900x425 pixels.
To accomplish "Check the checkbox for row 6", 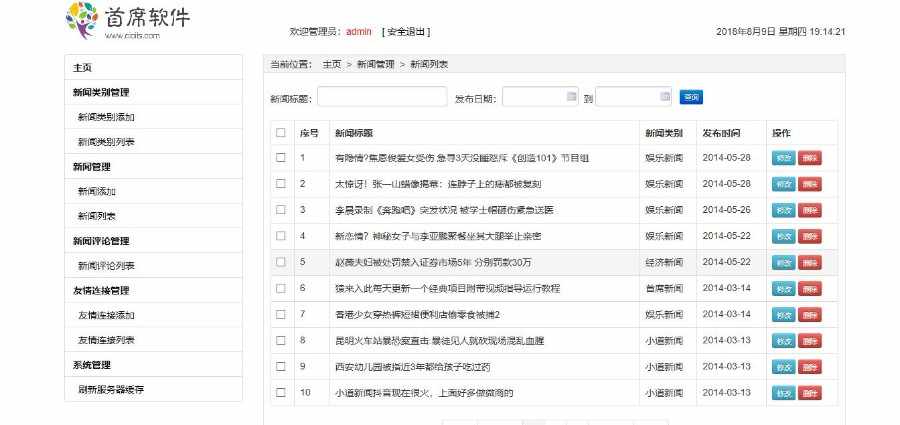I will pos(281,288).
